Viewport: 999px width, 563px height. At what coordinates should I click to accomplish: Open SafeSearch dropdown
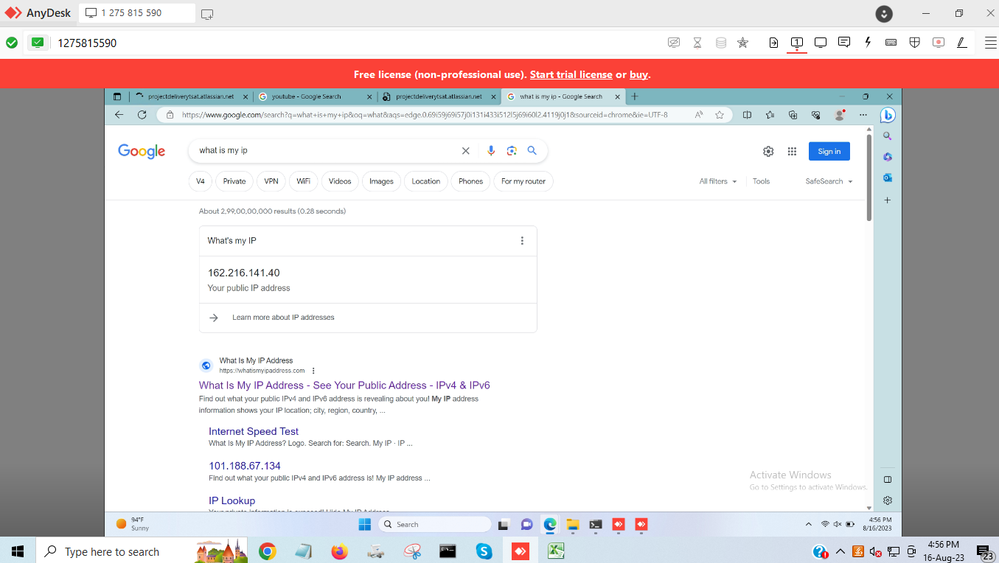point(828,182)
